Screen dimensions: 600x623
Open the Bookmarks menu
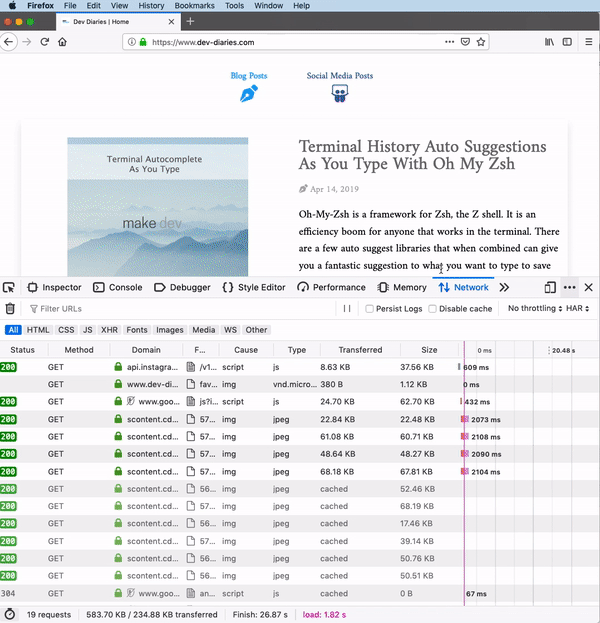pyautogui.click(x=194, y=6)
